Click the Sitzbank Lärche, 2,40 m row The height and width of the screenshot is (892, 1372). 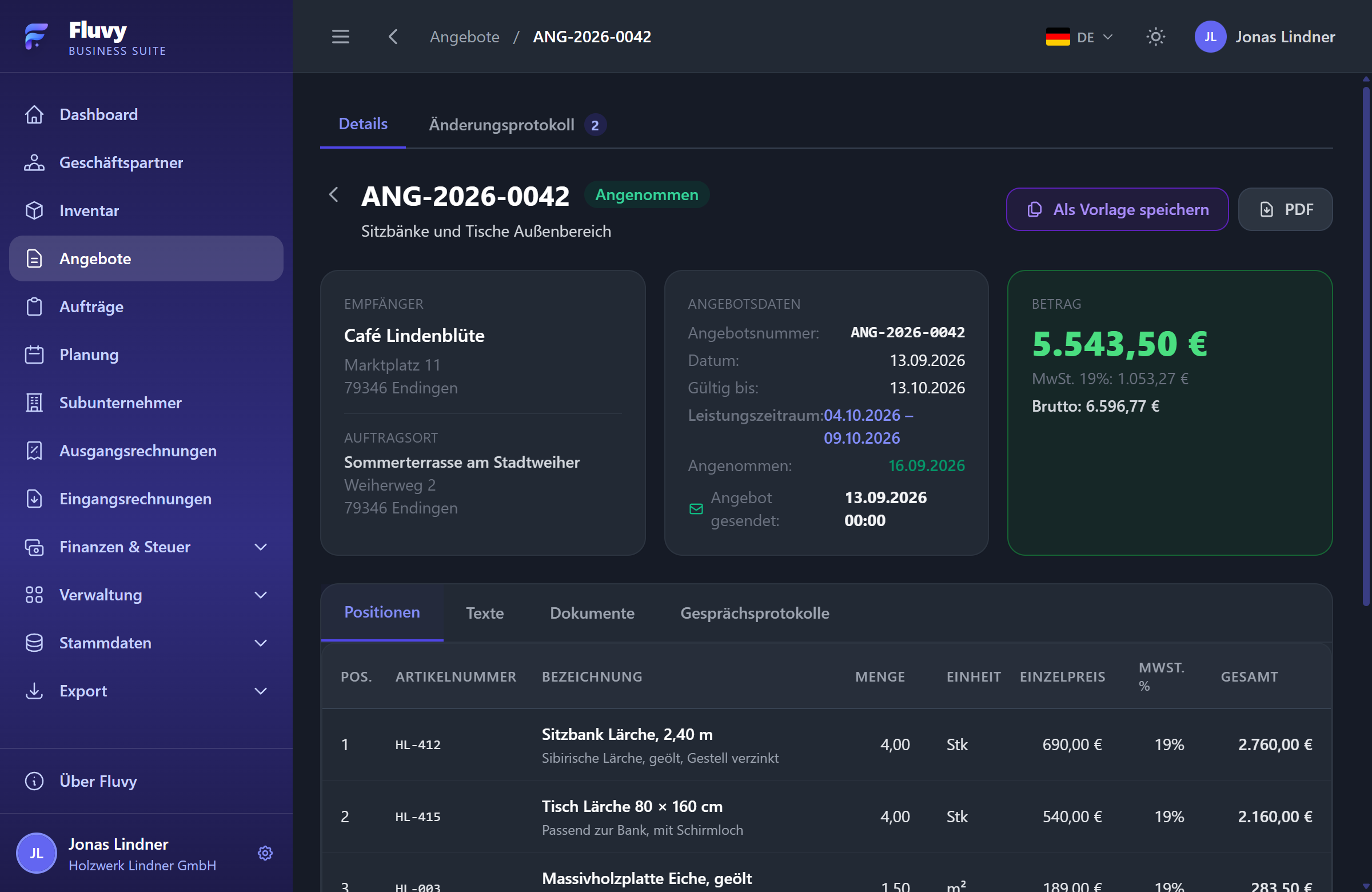pyautogui.click(x=826, y=745)
